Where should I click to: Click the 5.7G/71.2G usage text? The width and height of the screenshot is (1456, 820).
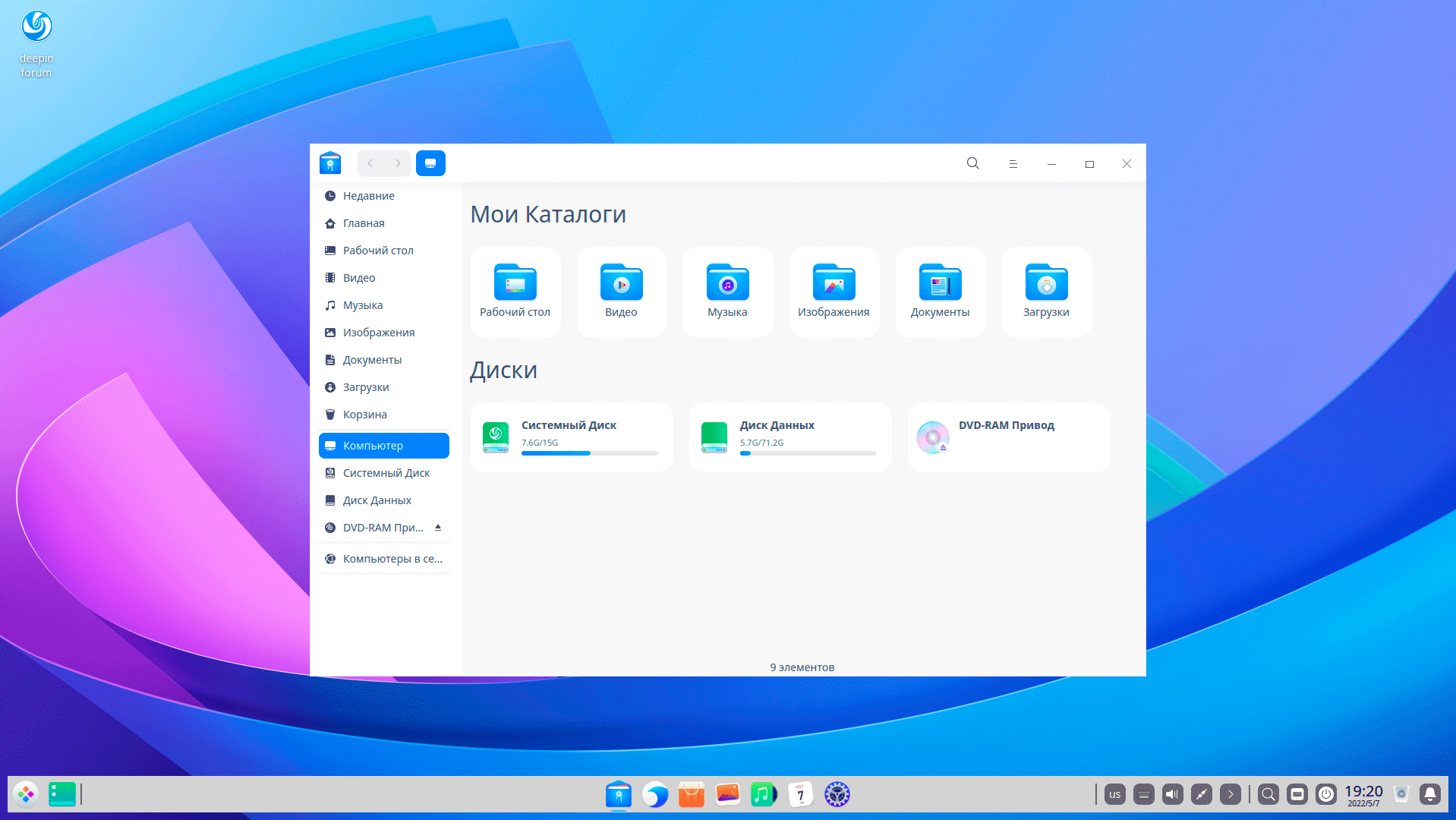(x=762, y=443)
